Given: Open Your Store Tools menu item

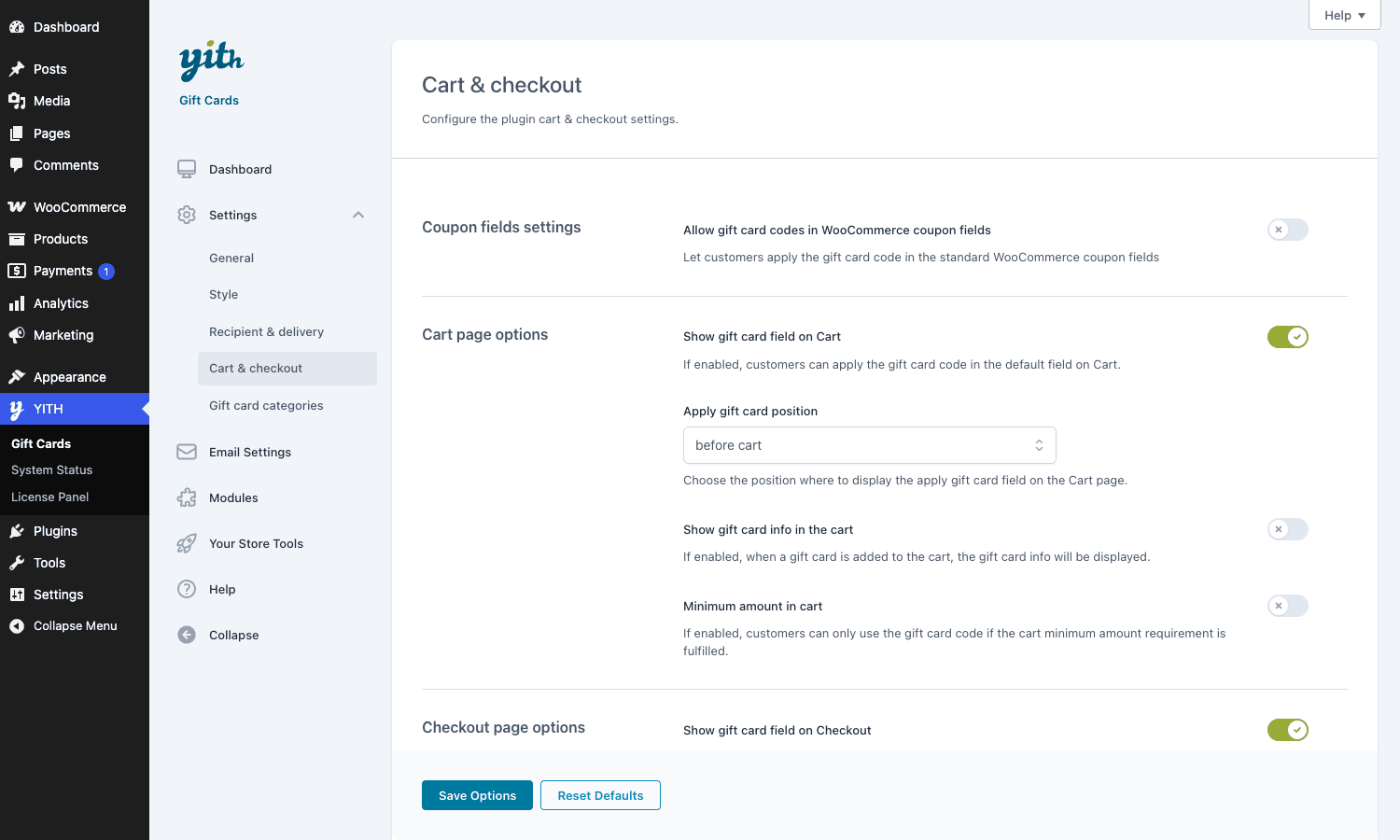Looking at the screenshot, I should click(257, 543).
